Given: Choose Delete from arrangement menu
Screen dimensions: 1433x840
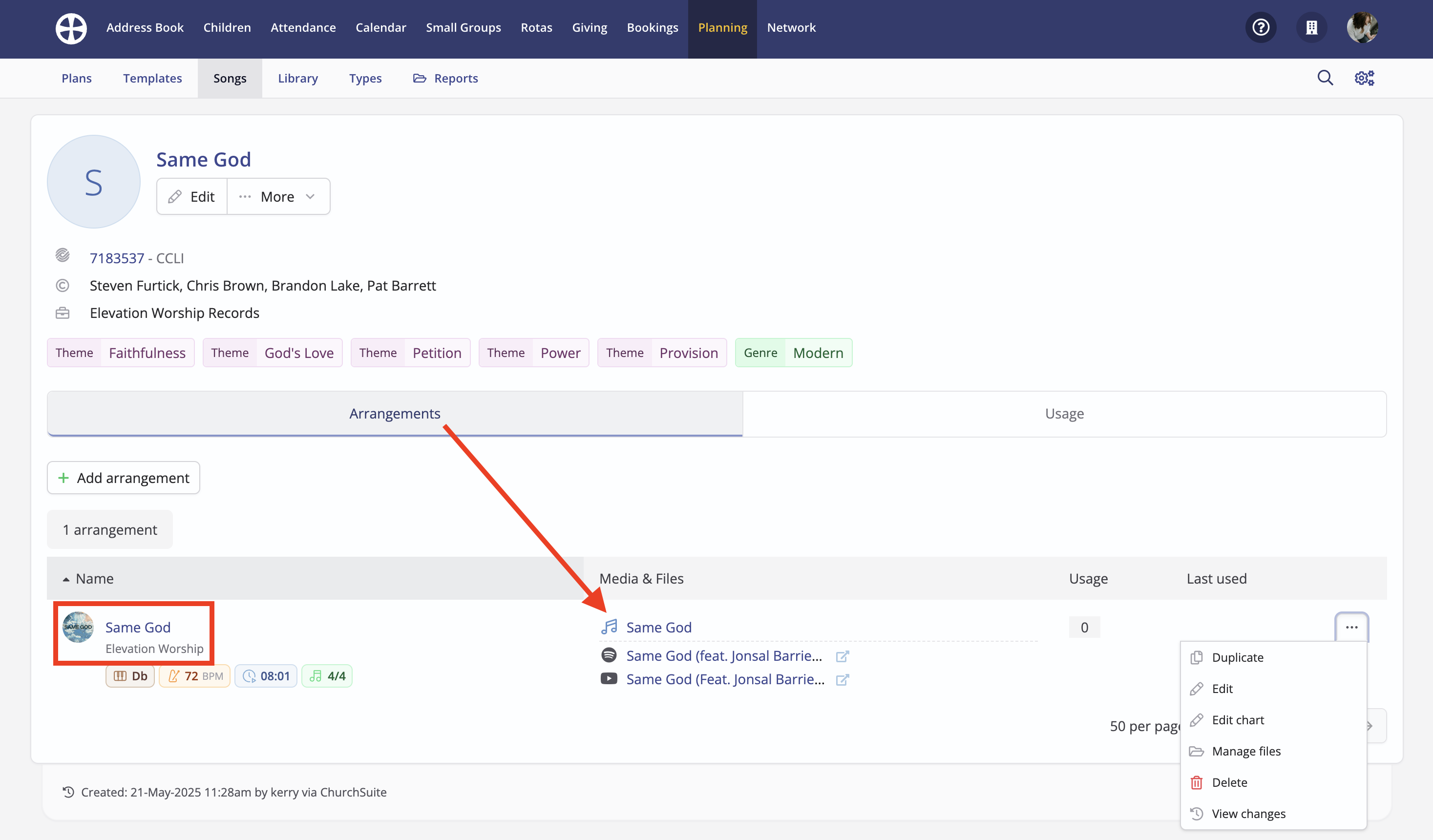Looking at the screenshot, I should (1273, 782).
